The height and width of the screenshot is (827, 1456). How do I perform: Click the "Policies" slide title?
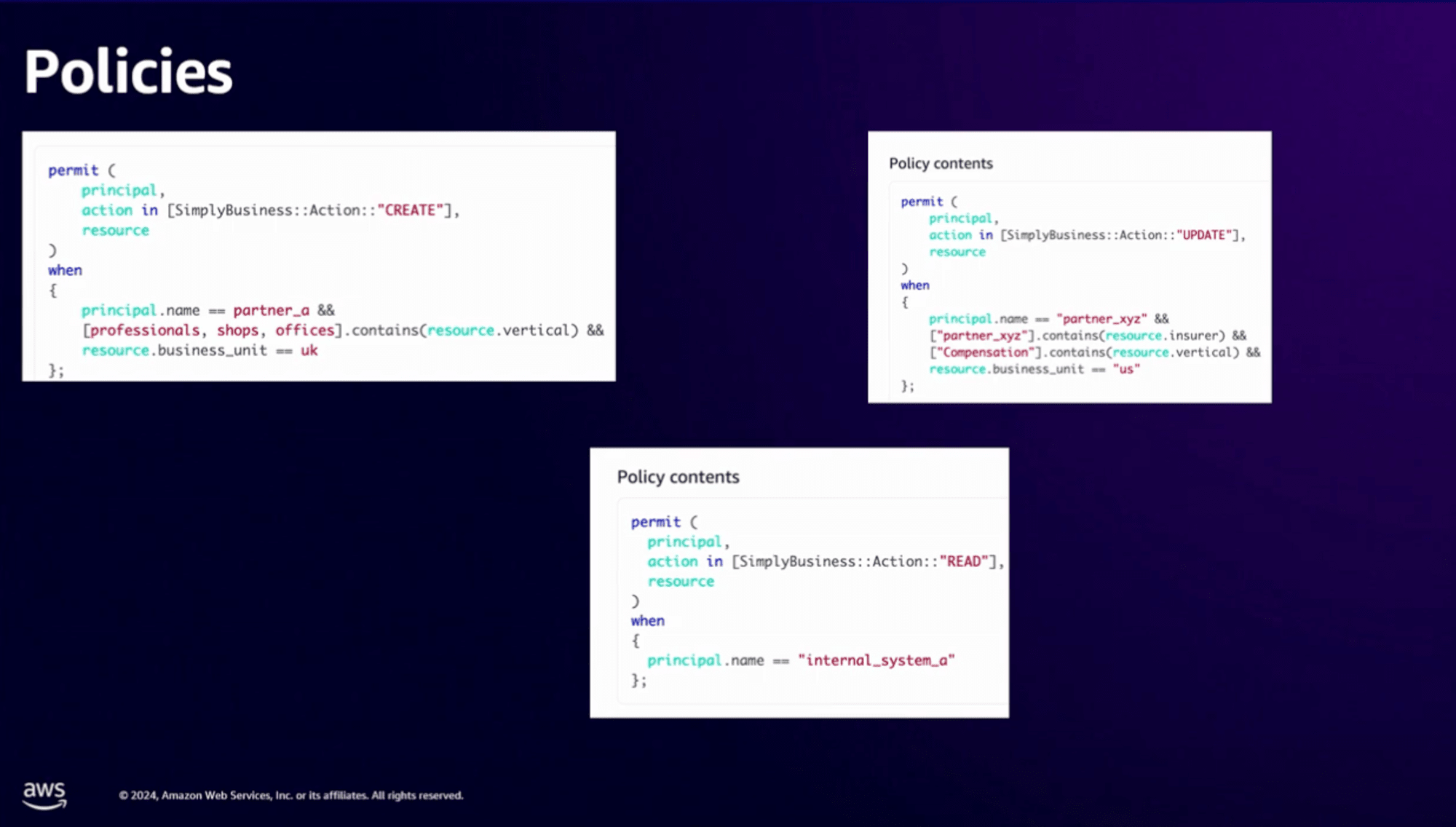[128, 71]
